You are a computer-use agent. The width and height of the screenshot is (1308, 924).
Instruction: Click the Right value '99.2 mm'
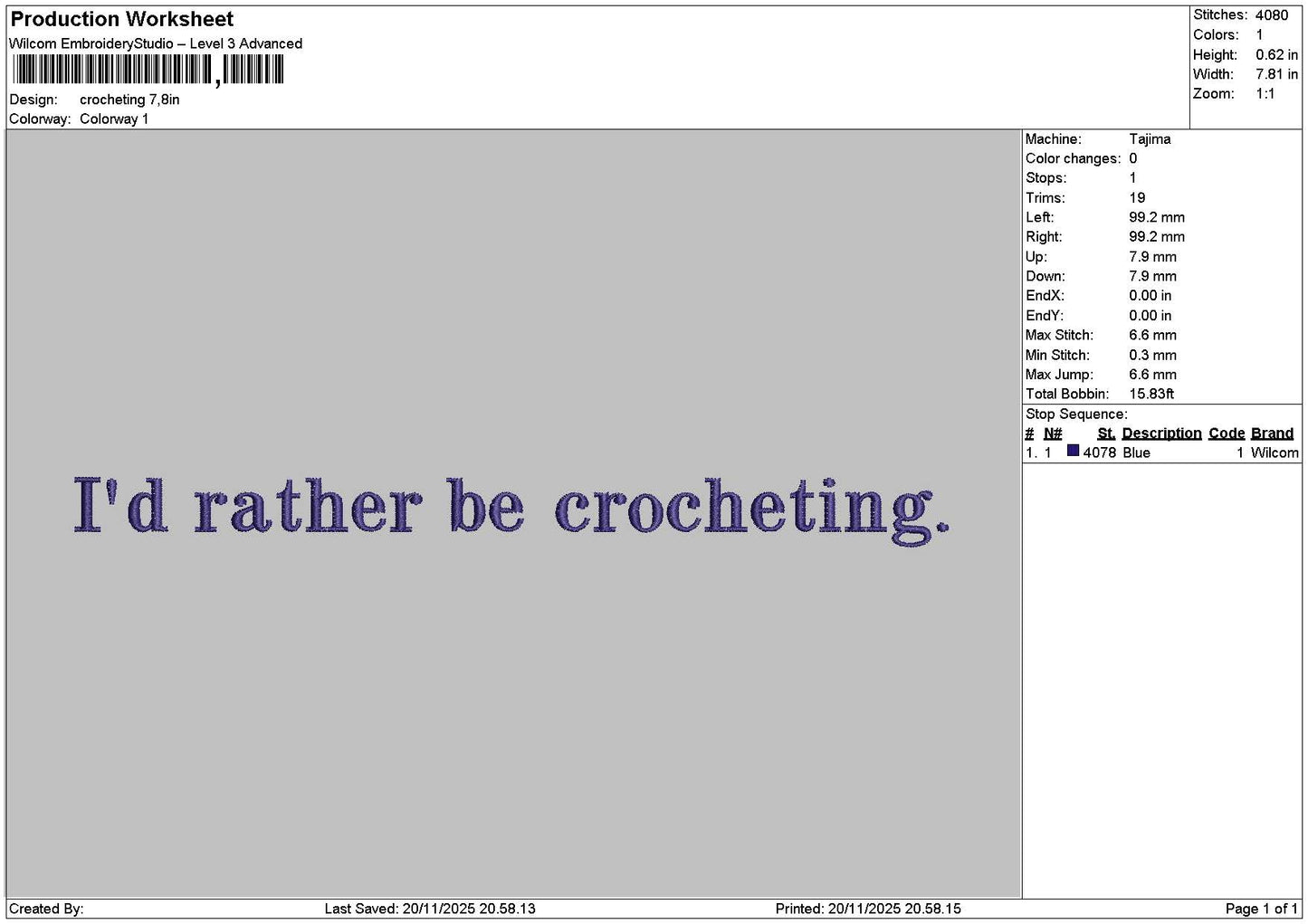[x=1157, y=237]
